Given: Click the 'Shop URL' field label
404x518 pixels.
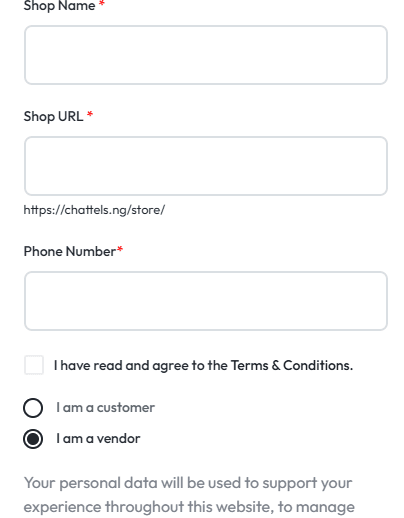Looking at the screenshot, I should 53,117.
